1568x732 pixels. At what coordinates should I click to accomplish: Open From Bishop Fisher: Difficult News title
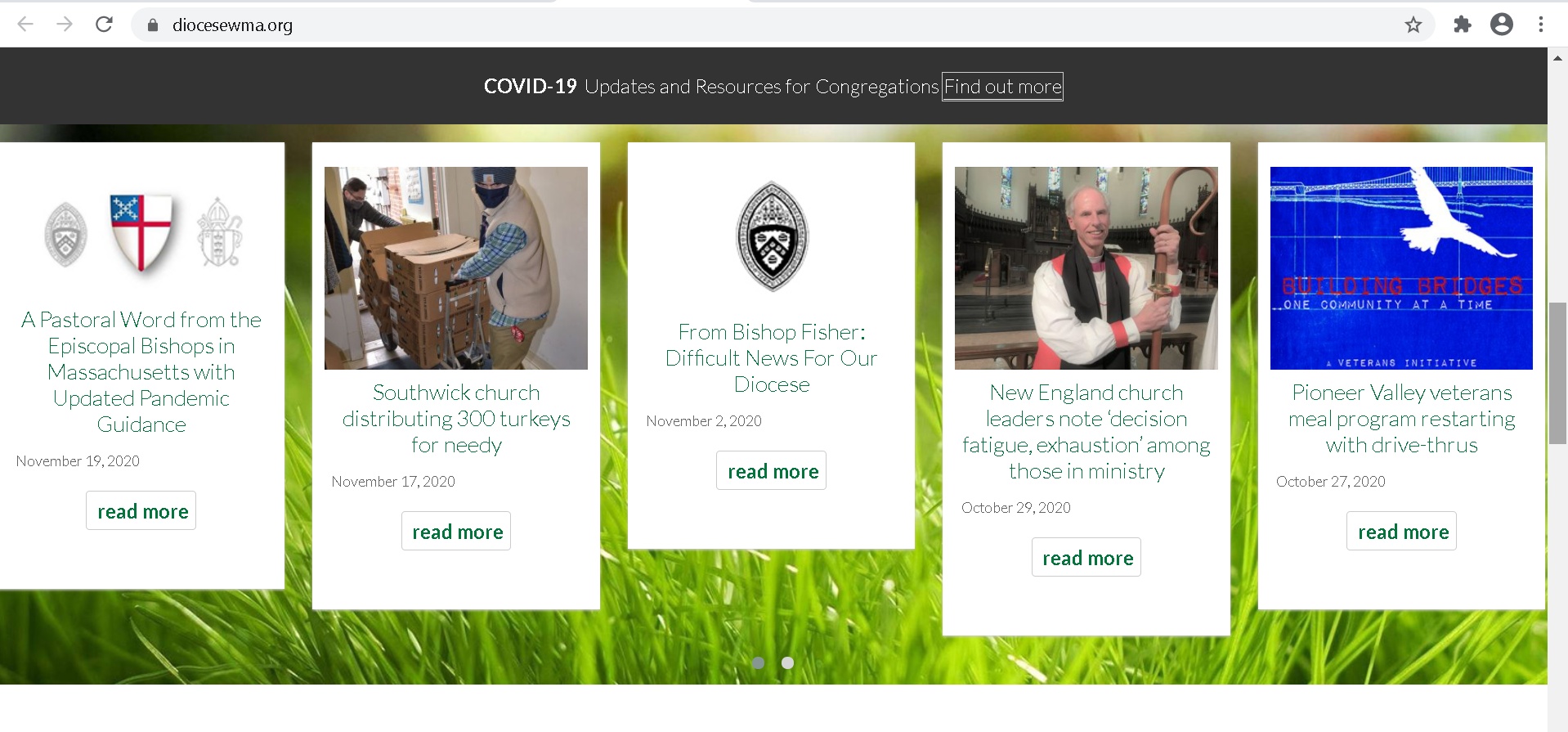click(x=772, y=358)
